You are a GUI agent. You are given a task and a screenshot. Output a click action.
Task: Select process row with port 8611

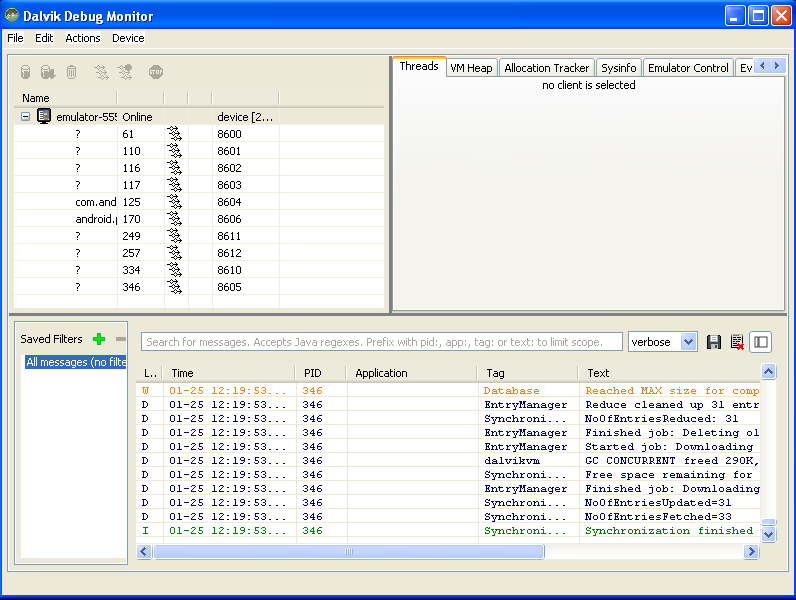pos(199,236)
